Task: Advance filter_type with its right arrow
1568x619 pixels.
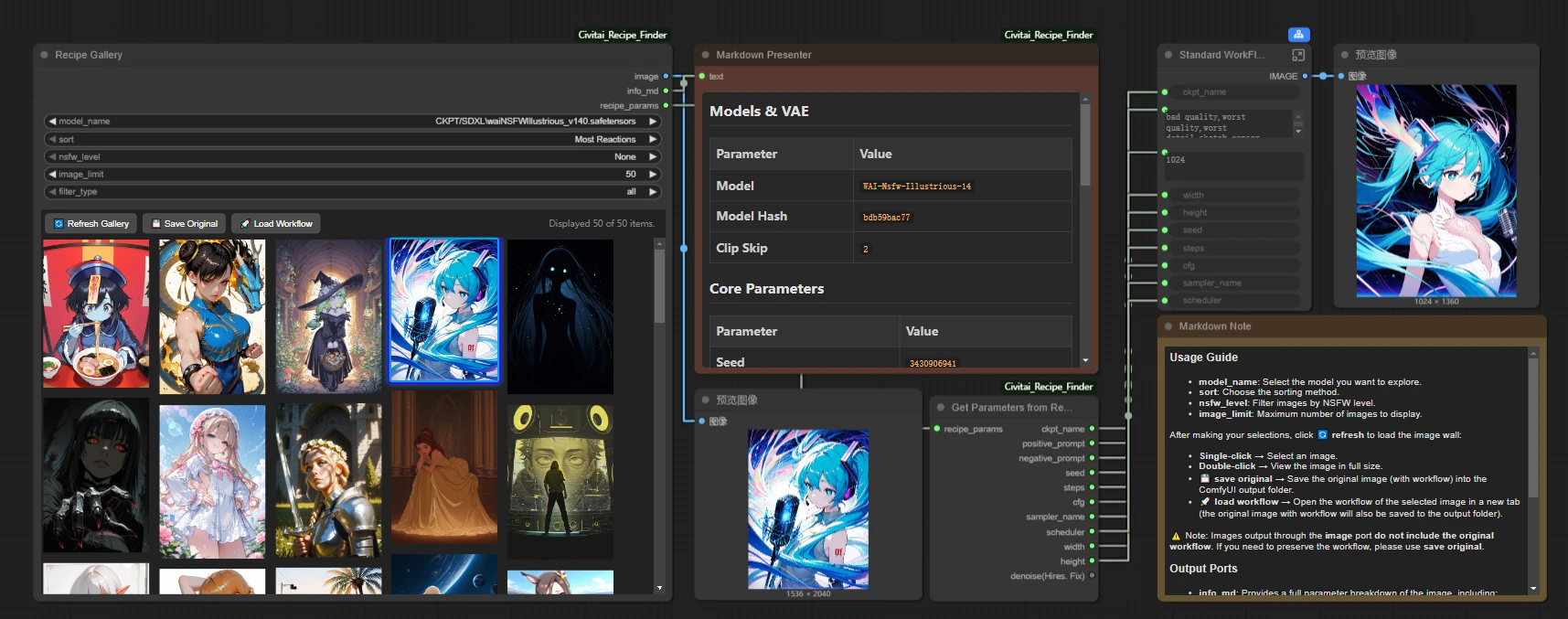Action: (653, 191)
